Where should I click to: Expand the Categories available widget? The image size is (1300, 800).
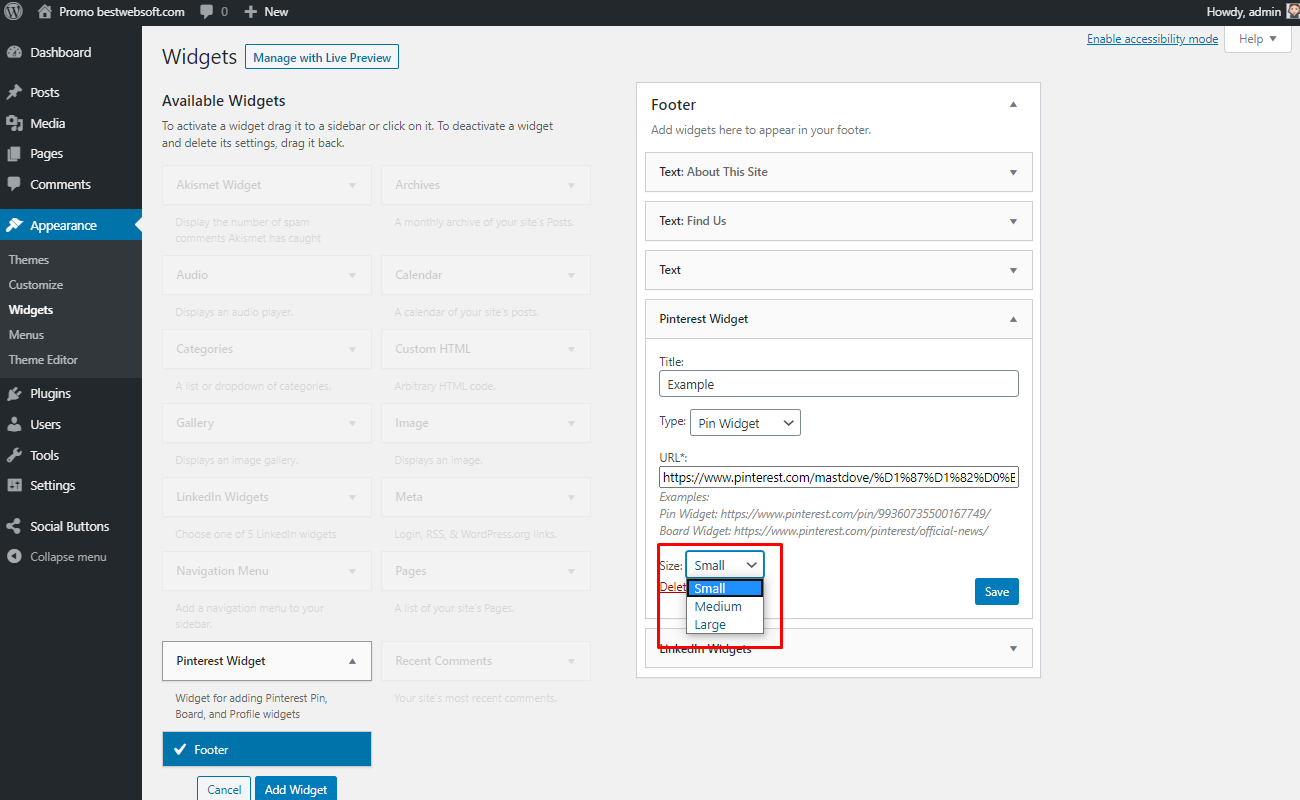point(352,349)
